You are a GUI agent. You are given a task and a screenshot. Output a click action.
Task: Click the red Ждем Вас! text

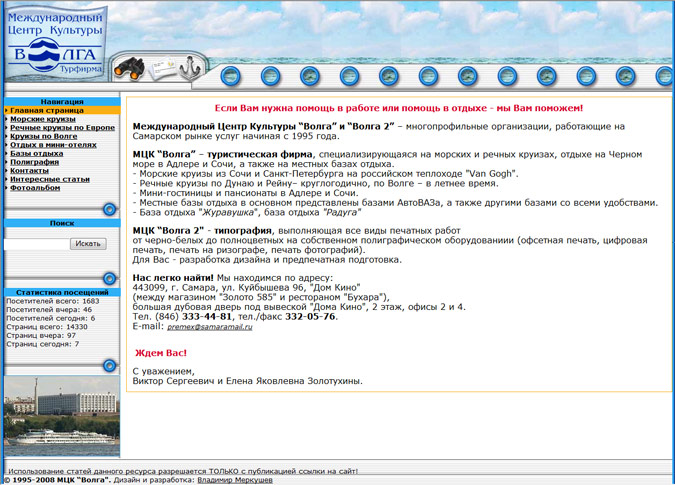(161, 353)
